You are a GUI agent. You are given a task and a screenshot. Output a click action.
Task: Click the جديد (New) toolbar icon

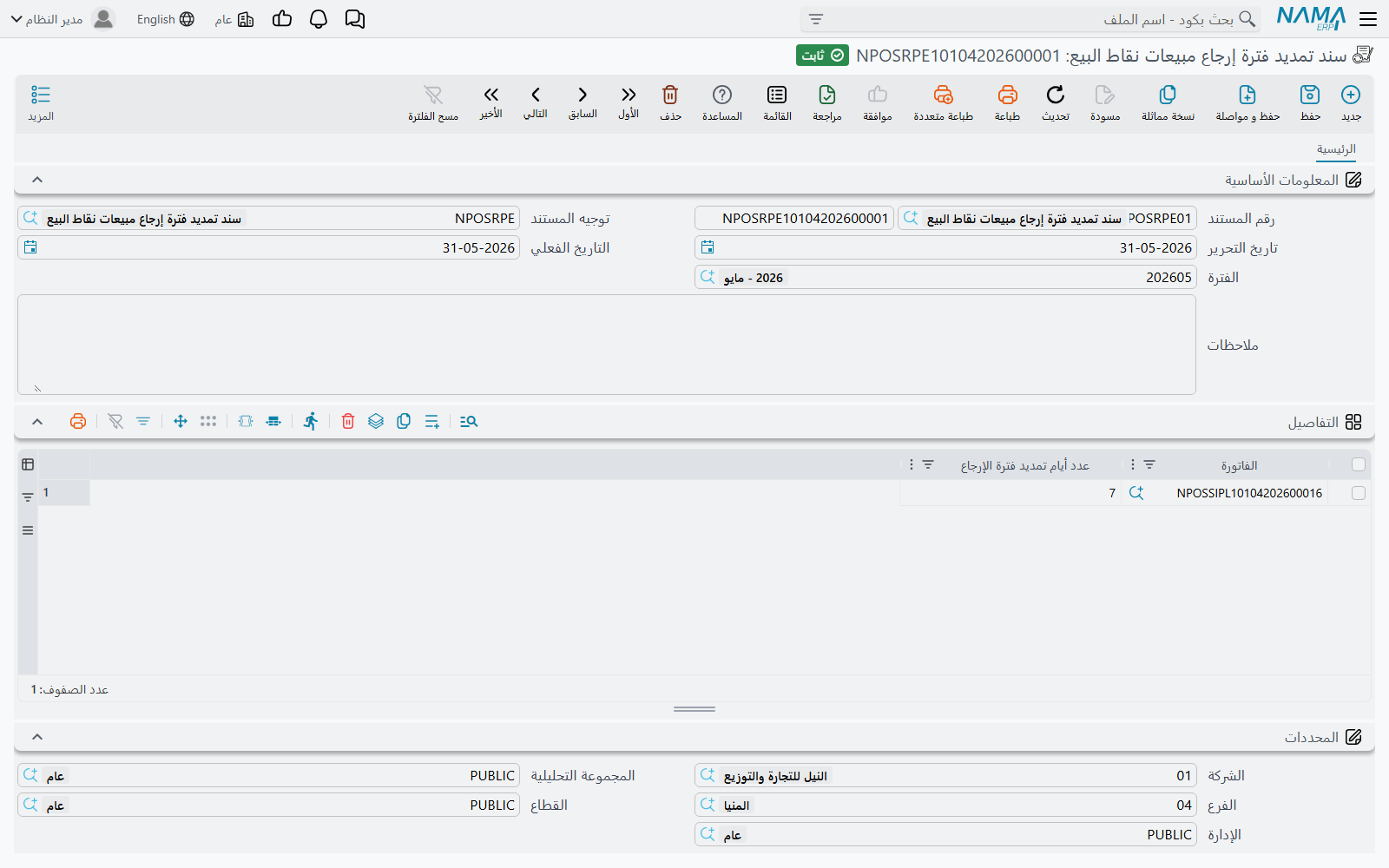[x=1351, y=95]
